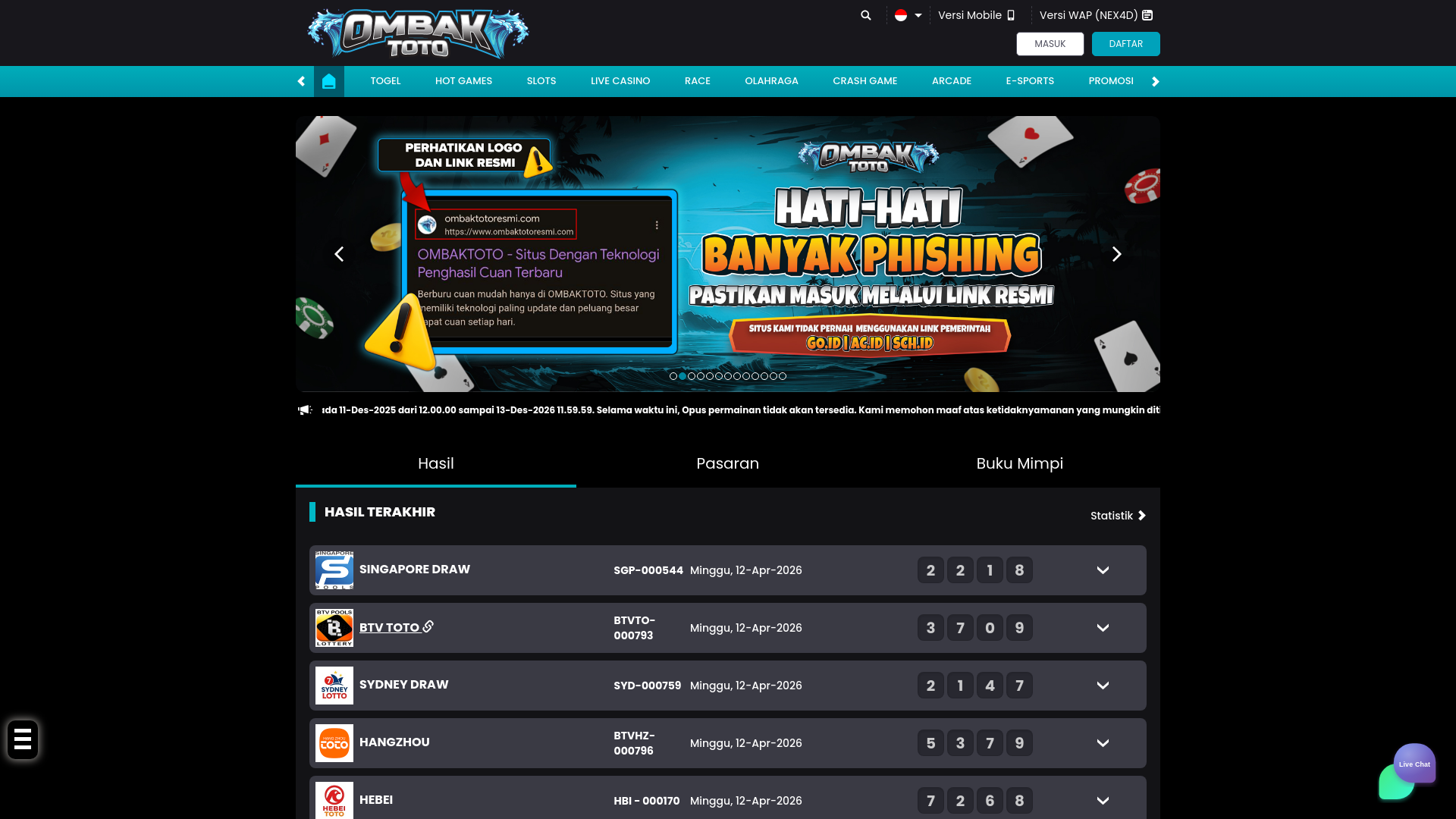Open the OLAHRAGA menu
Image resolution: width=1456 pixels, height=819 pixels.
(771, 81)
